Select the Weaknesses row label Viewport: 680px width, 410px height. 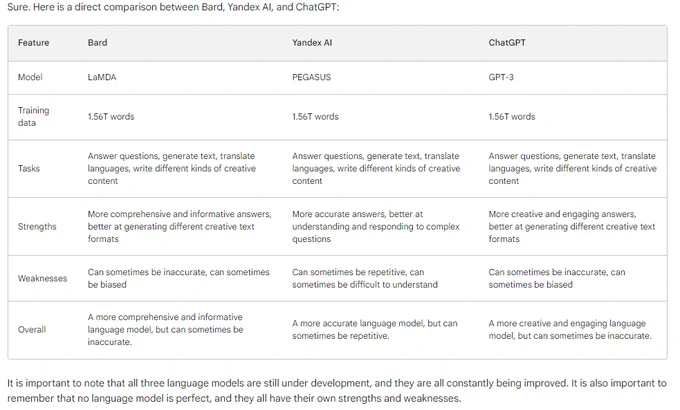42,279
